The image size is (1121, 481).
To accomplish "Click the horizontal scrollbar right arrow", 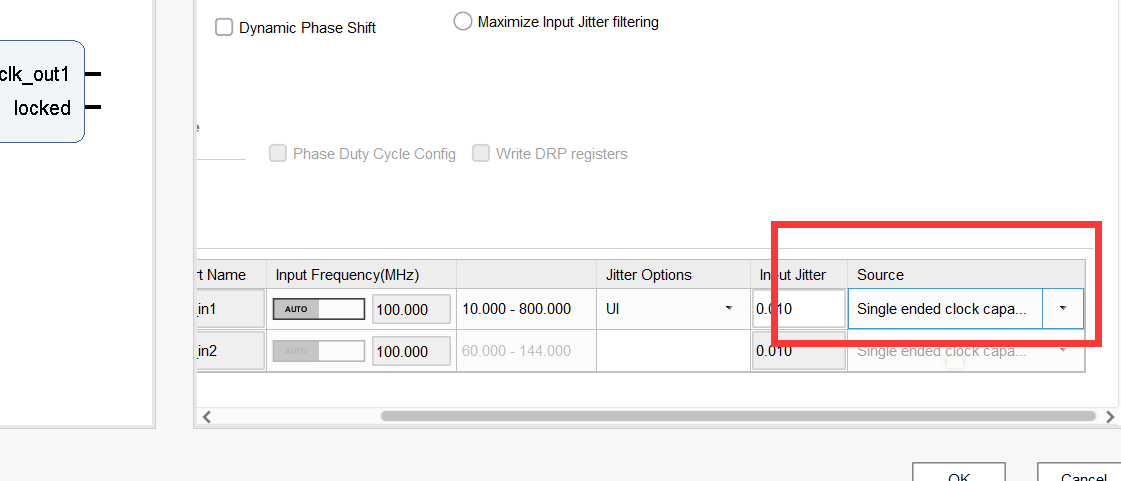I will tap(1109, 416).
